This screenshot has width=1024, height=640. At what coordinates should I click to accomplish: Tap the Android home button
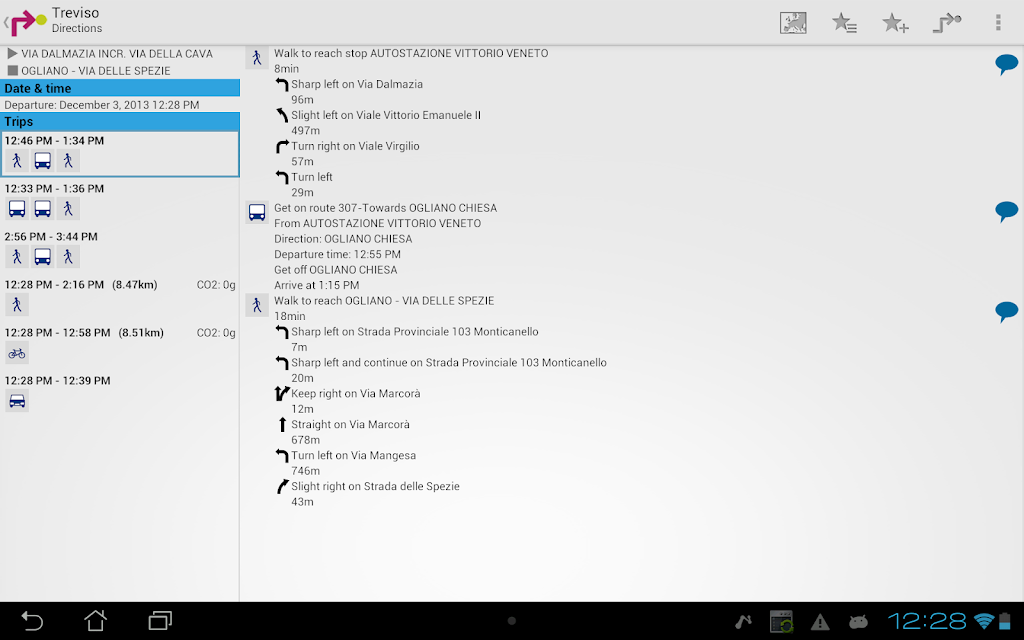click(95, 620)
